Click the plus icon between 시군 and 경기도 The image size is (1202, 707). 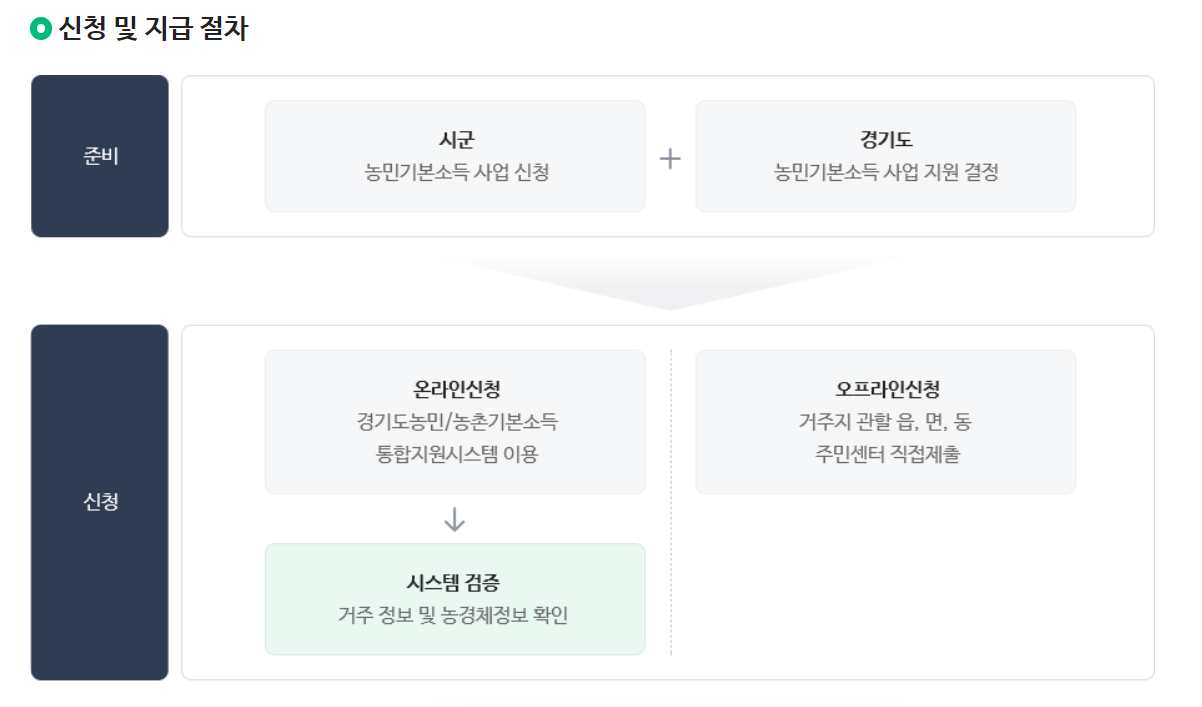coord(670,158)
